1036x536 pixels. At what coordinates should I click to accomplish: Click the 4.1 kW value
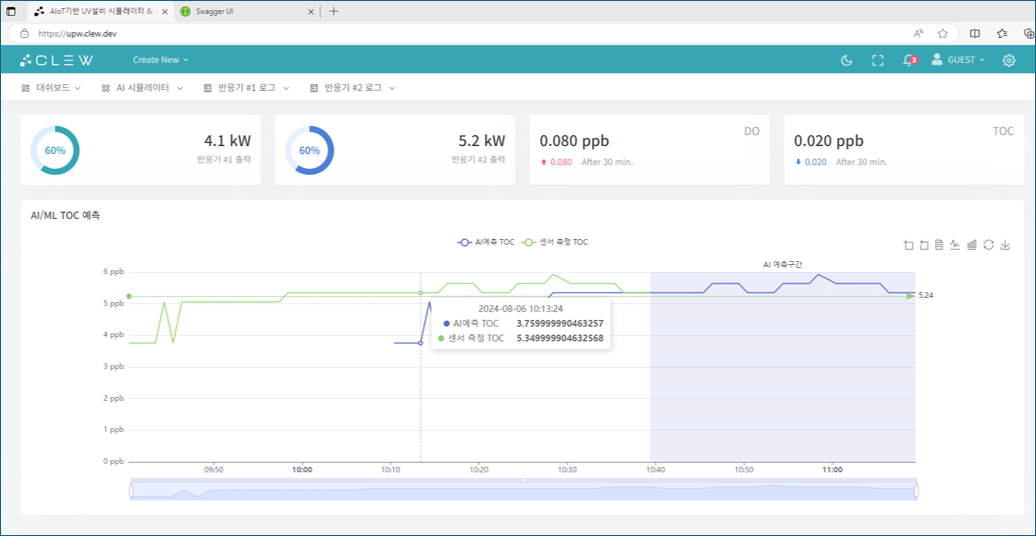click(227, 141)
